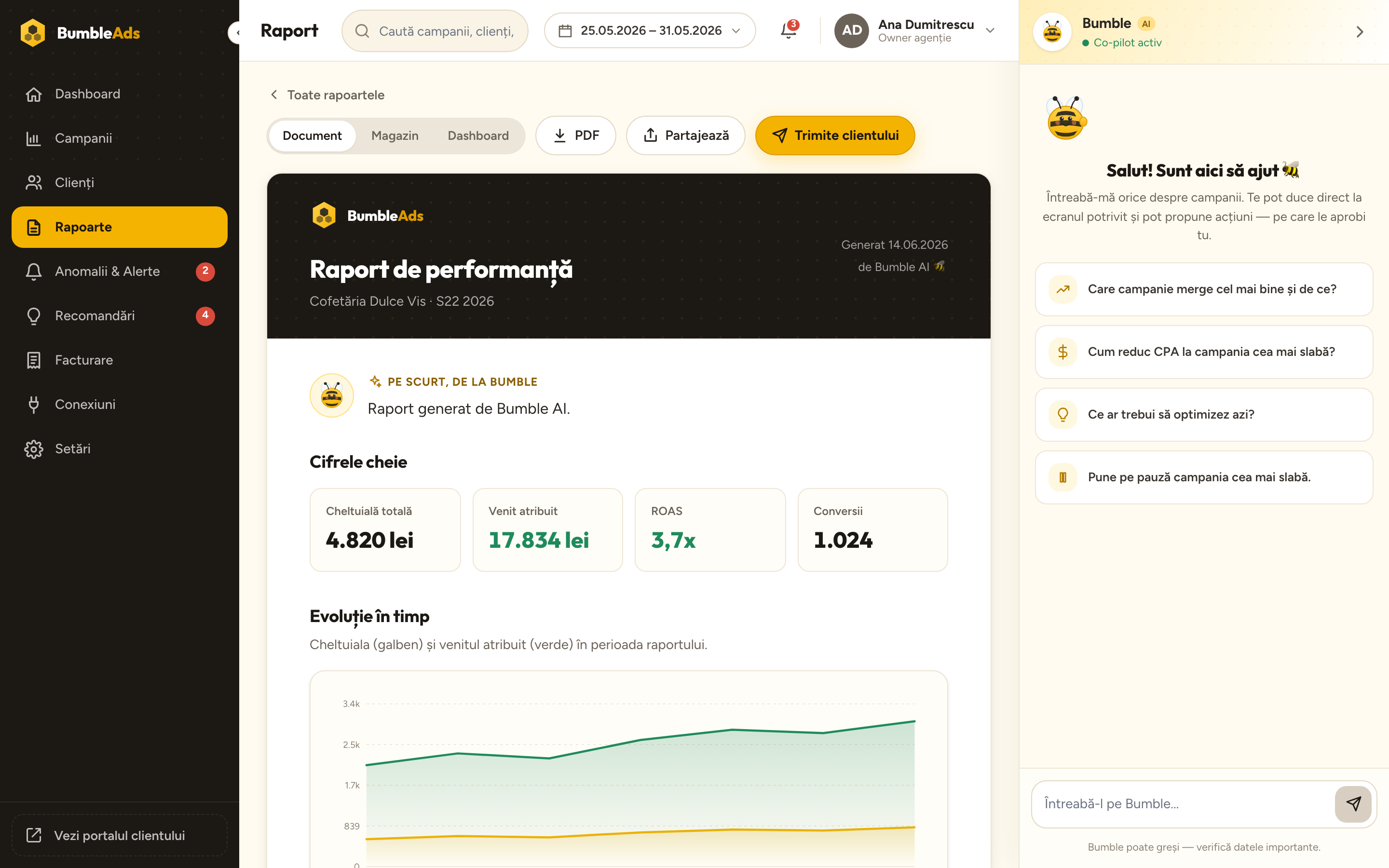This screenshot has width=1389, height=868.
Task: Click the Partajează share button
Action: (x=685, y=136)
